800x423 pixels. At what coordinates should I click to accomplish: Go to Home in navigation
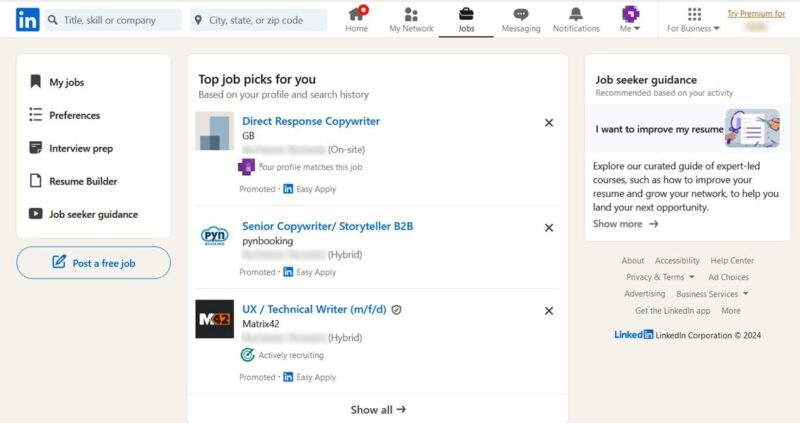click(x=357, y=19)
